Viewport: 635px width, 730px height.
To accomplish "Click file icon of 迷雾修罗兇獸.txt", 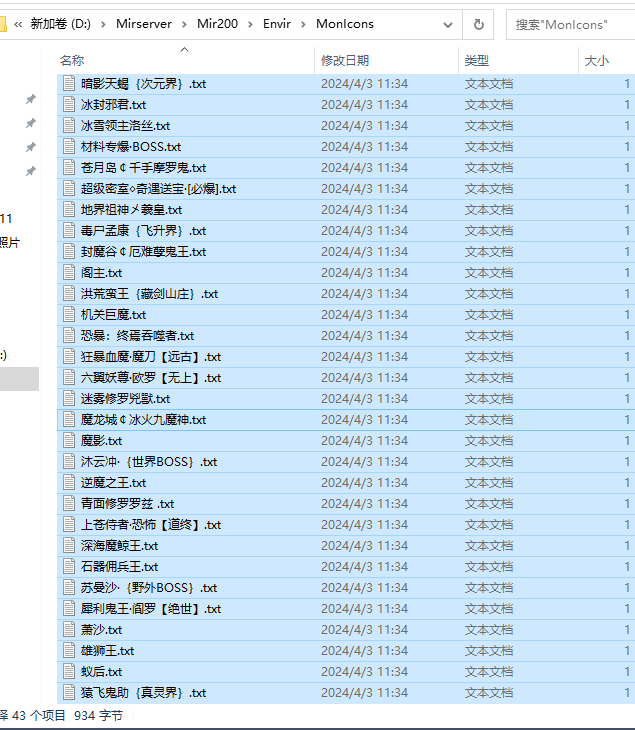I will point(69,399).
